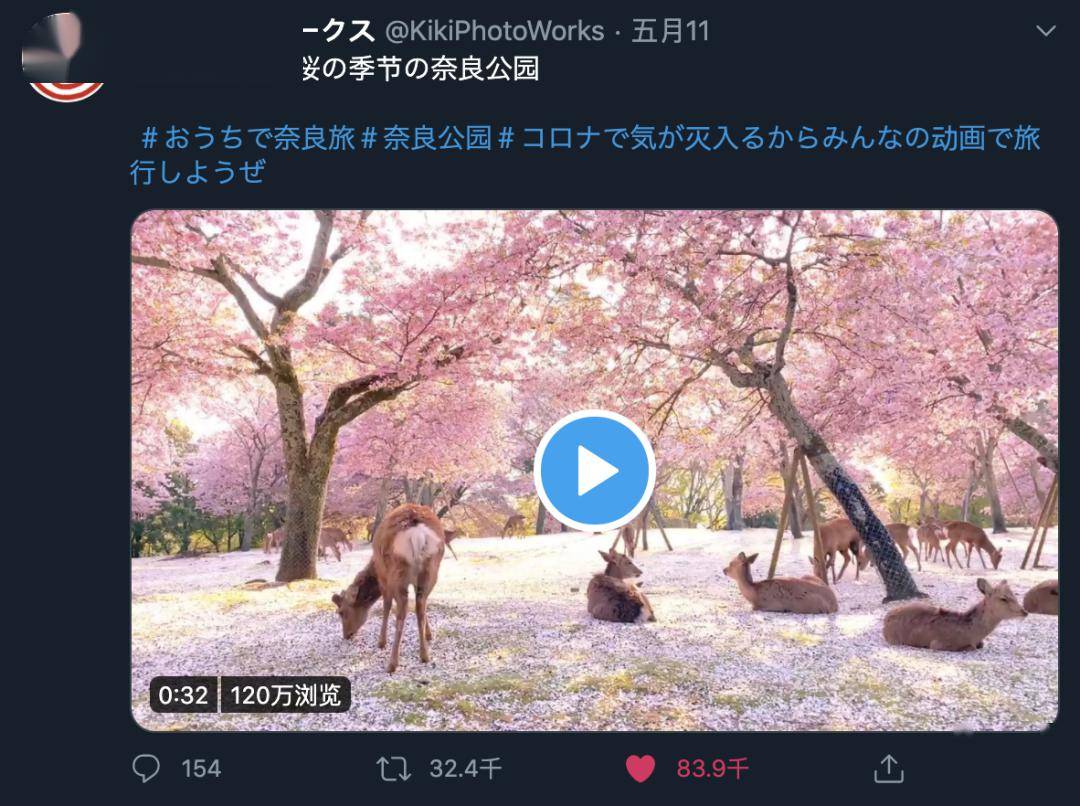The height and width of the screenshot is (806, 1080).
Task: Click the tweet text 桜の季节の奈良公园
Action: click(x=420, y=68)
